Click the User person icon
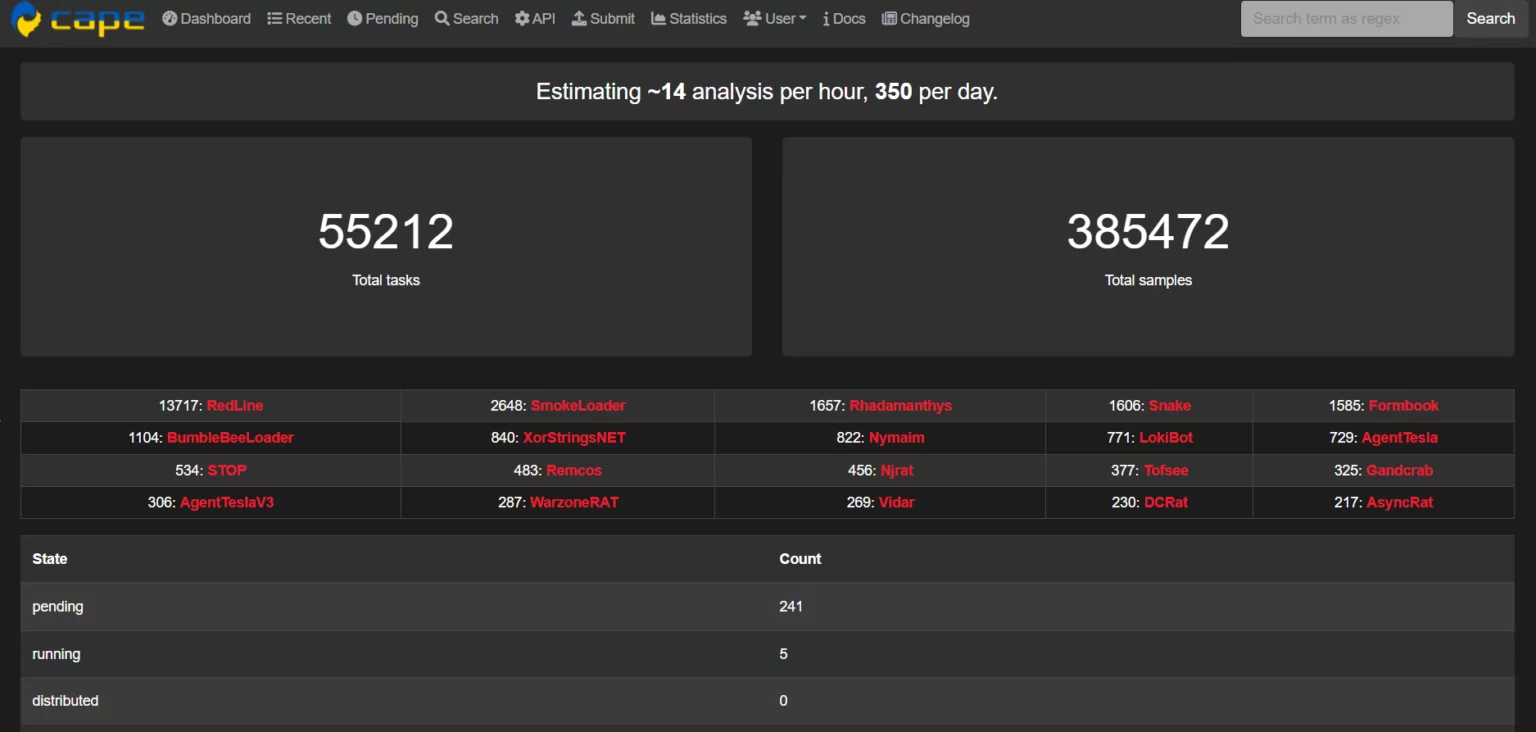The width and height of the screenshot is (1536, 732). point(750,18)
